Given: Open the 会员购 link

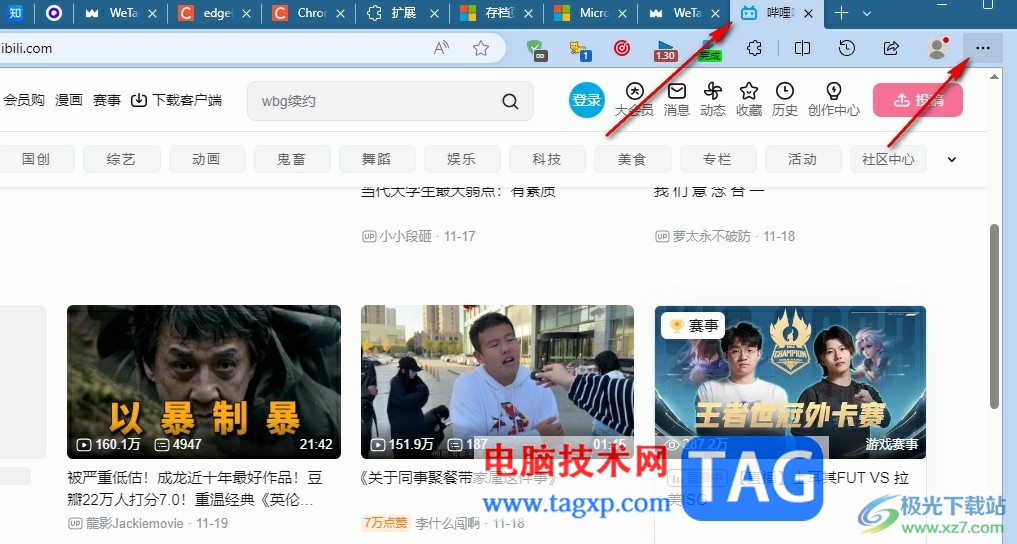Looking at the screenshot, I should [23, 100].
